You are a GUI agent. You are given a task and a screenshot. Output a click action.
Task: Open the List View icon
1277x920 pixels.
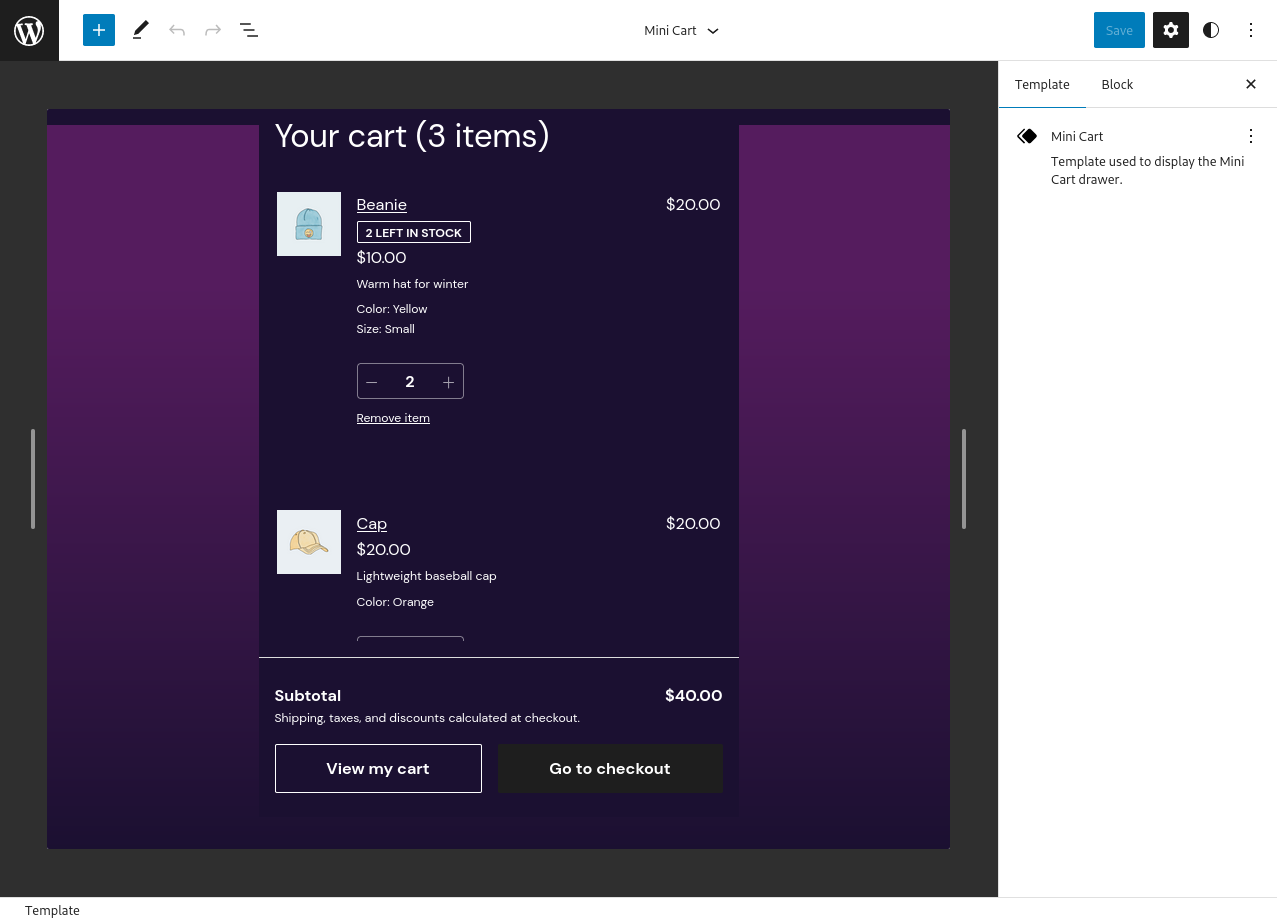(x=249, y=30)
